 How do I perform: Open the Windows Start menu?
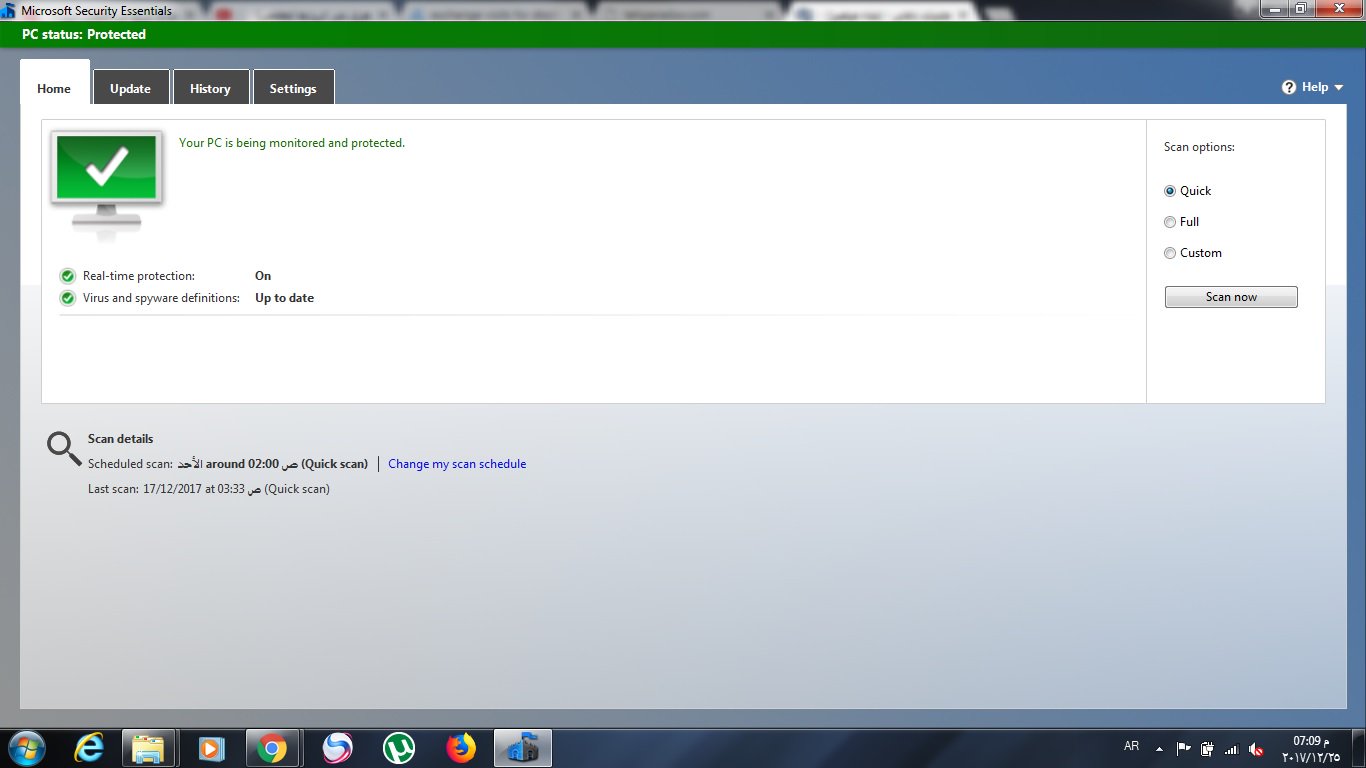pos(25,747)
